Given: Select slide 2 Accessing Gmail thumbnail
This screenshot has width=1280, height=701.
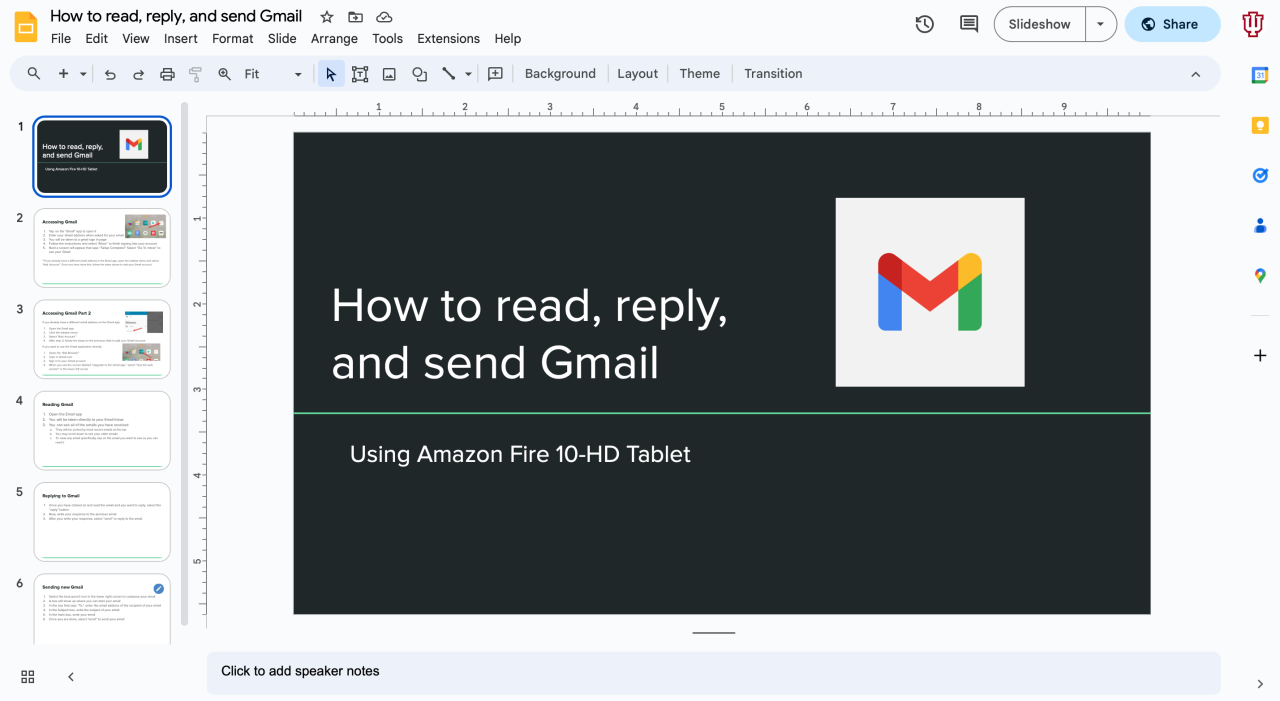Looking at the screenshot, I should tap(102, 248).
